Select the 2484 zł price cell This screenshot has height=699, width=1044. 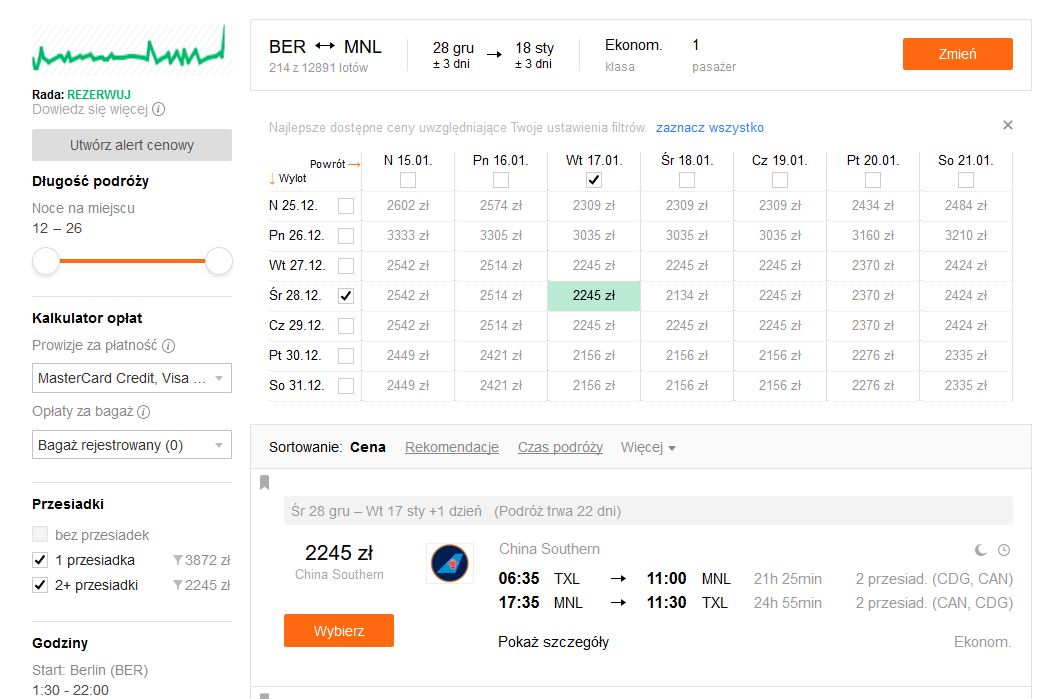(x=965, y=206)
